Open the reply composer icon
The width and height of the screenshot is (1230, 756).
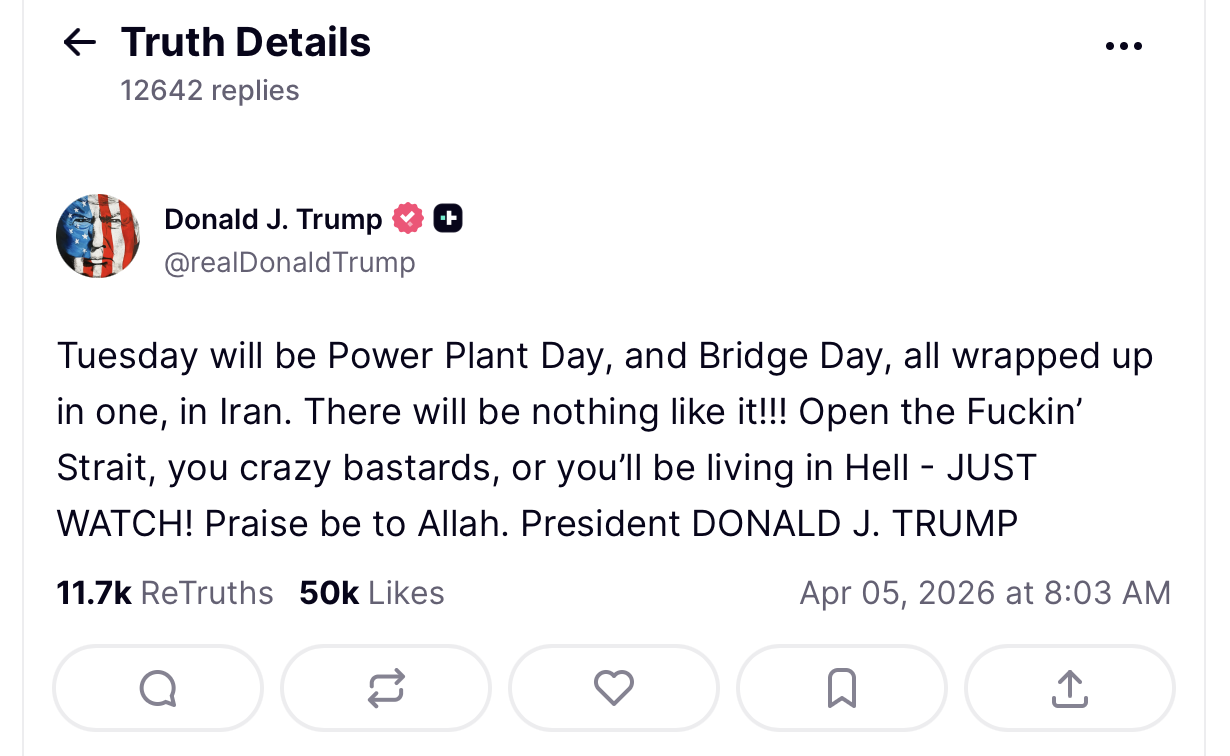click(157, 688)
